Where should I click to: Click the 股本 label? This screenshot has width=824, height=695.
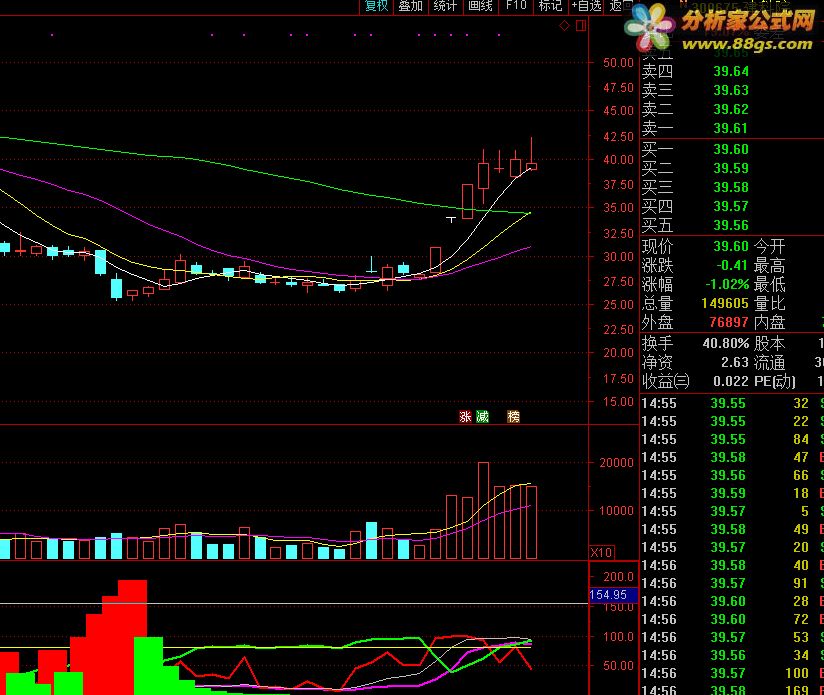pos(769,344)
